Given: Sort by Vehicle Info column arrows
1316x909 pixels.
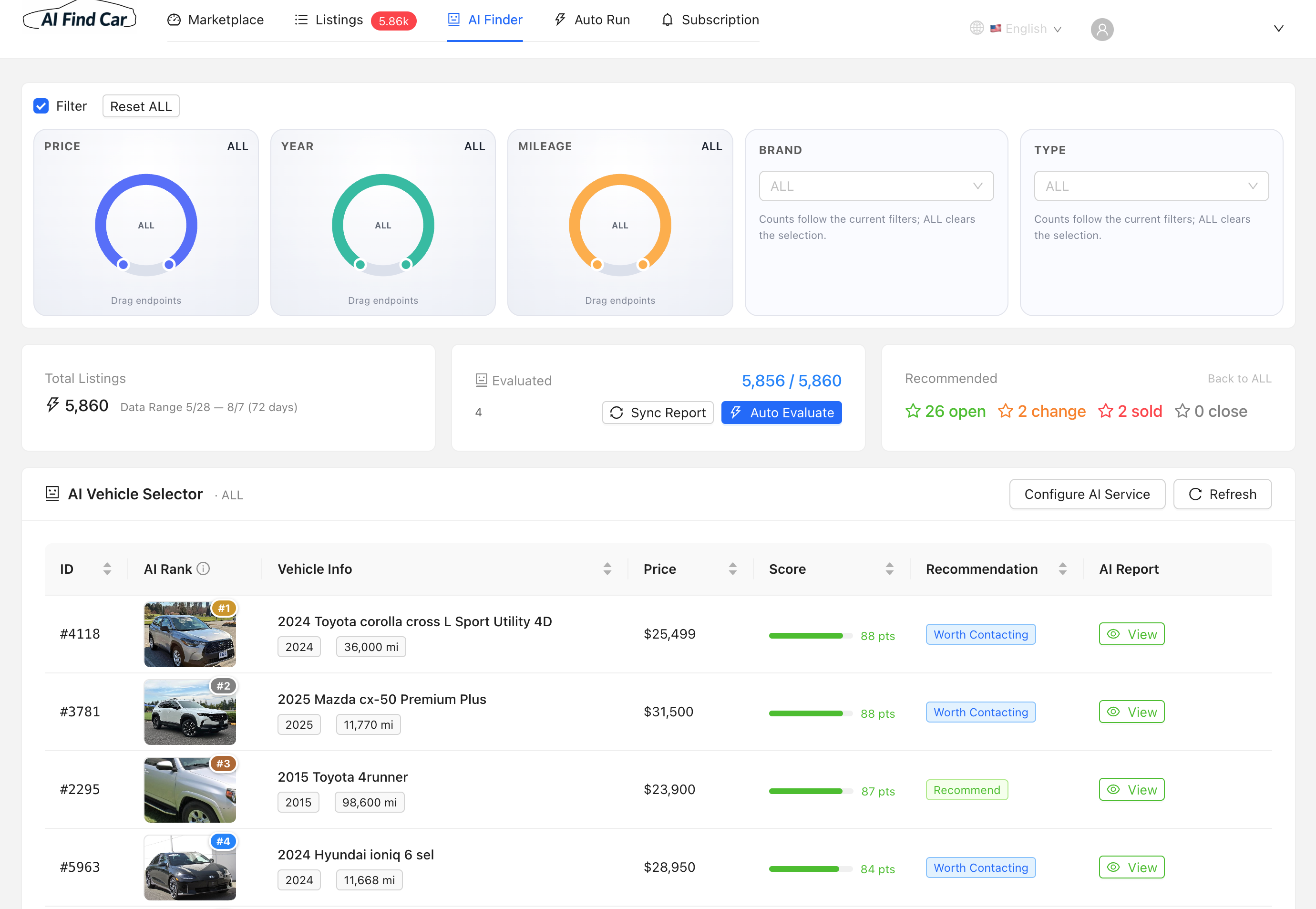Looking at the screenshot, I should [x=607, y=568].
